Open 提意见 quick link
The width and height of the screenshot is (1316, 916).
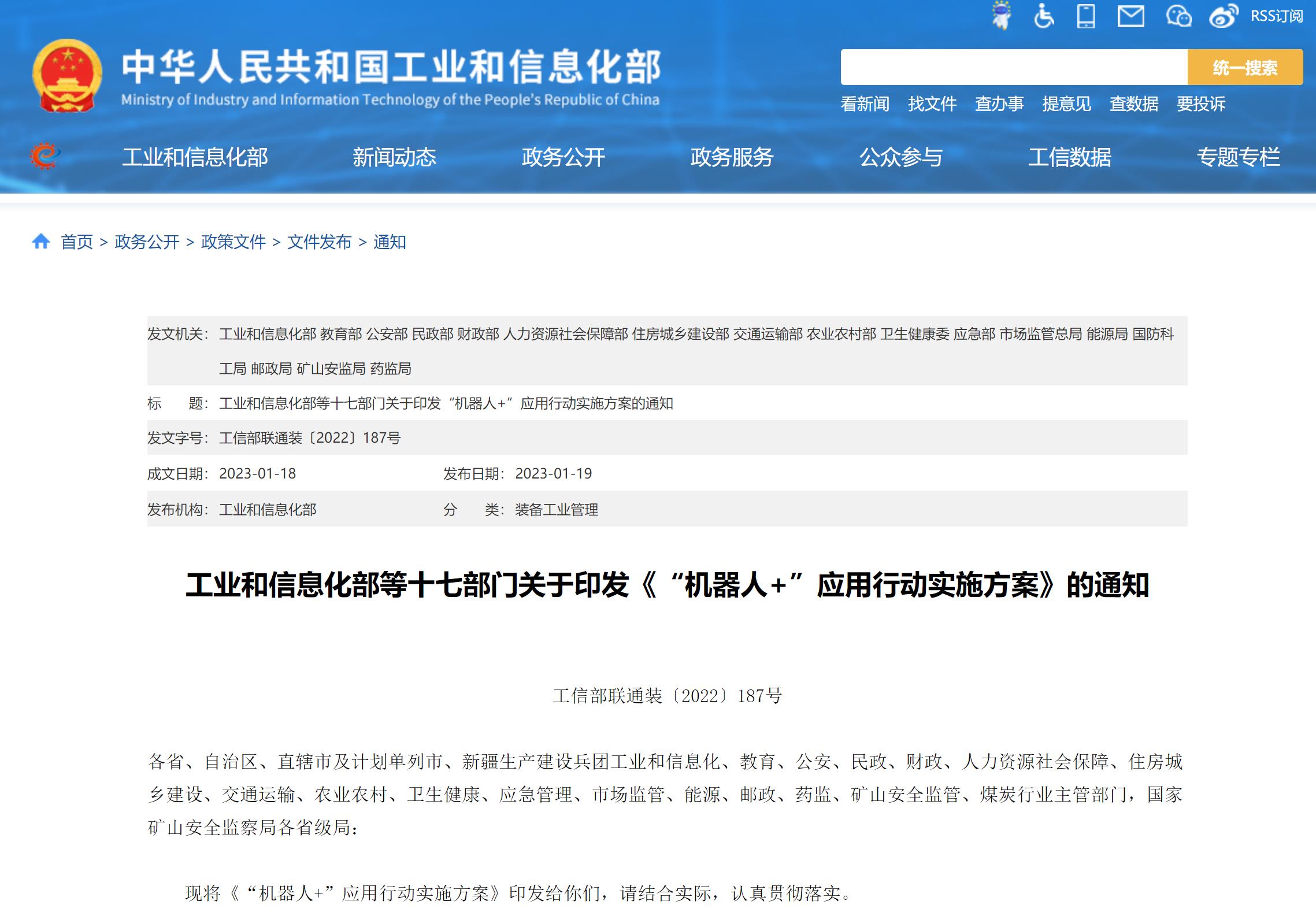click(x=1066, y=104)
